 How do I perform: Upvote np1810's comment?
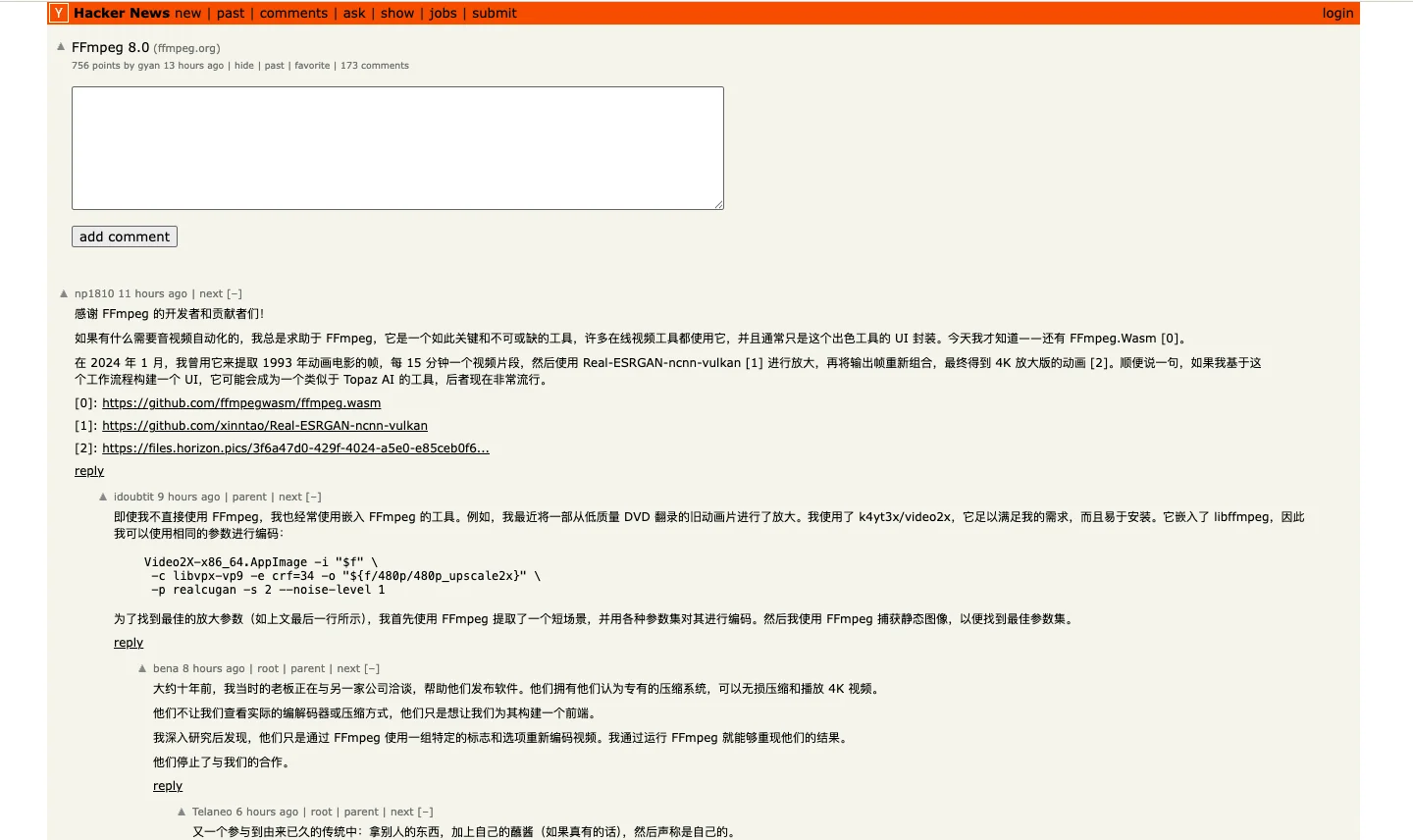pos(64,293)
